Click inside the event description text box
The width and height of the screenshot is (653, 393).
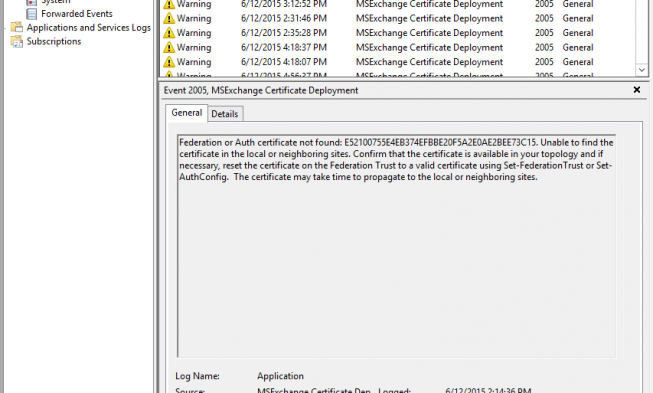396,246
